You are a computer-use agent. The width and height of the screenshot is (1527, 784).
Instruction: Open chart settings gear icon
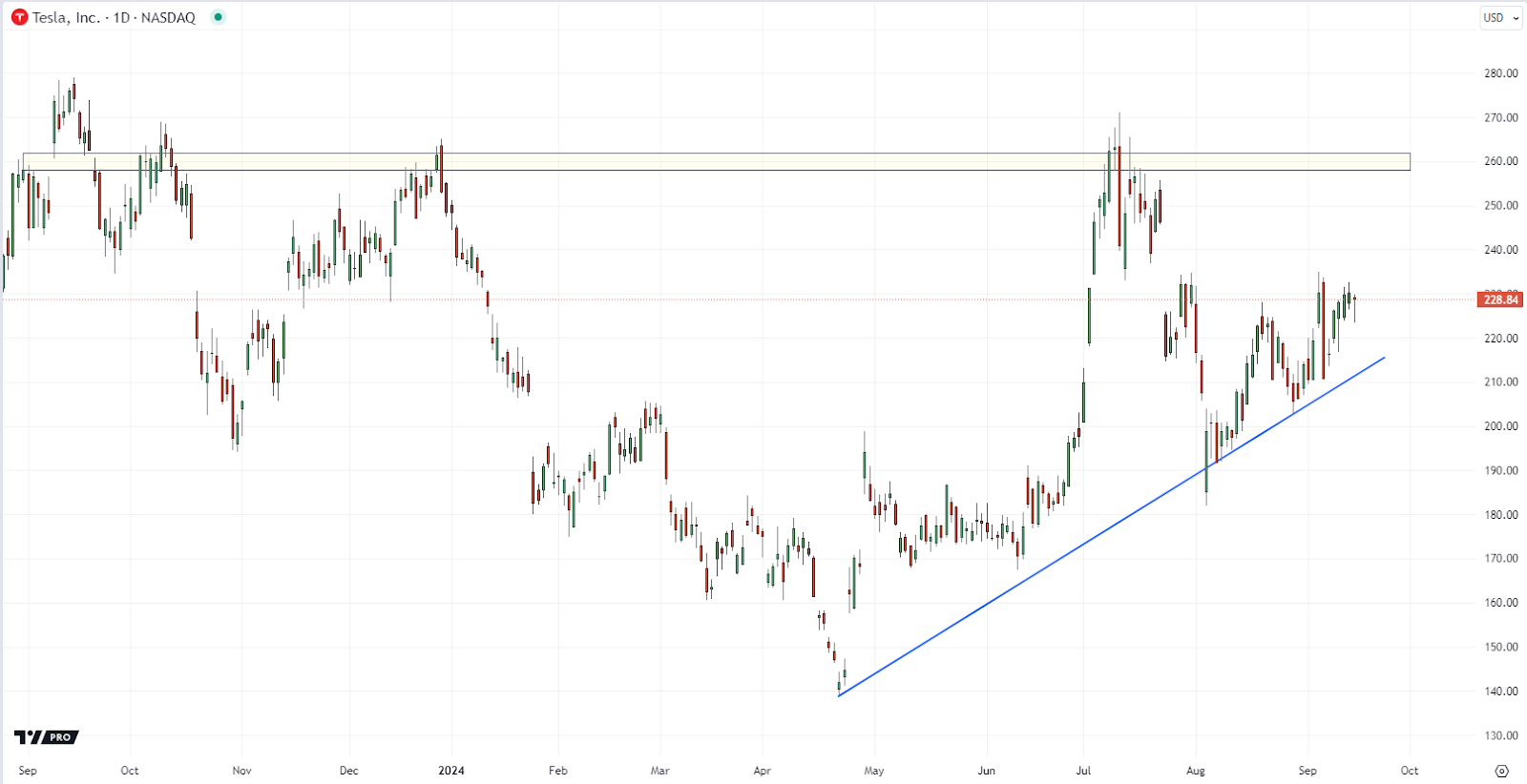click(1501, 771)
